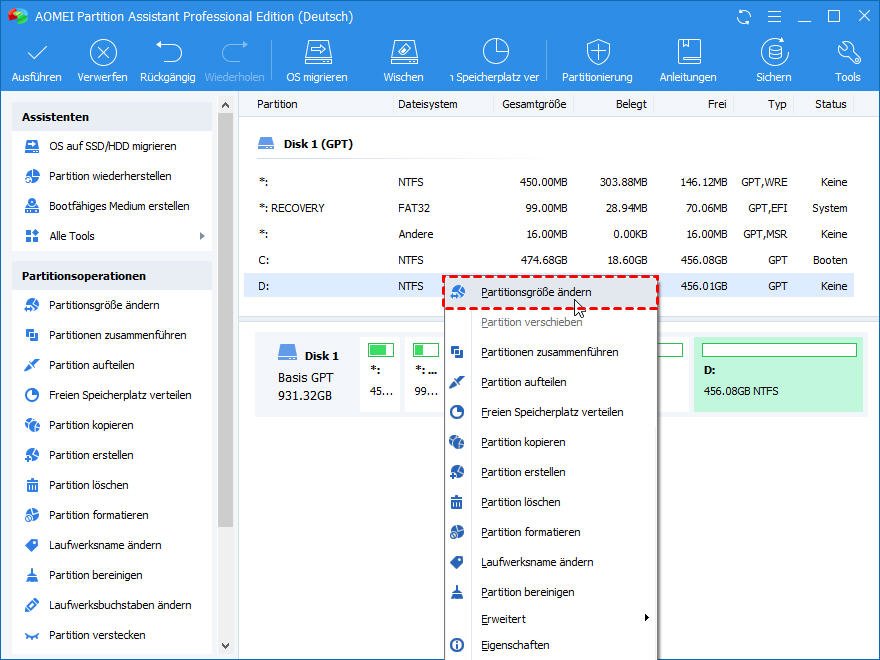Expand the Erweitert submenu
Viewport: 880px width, 660px height.
(x=551, y=619)
